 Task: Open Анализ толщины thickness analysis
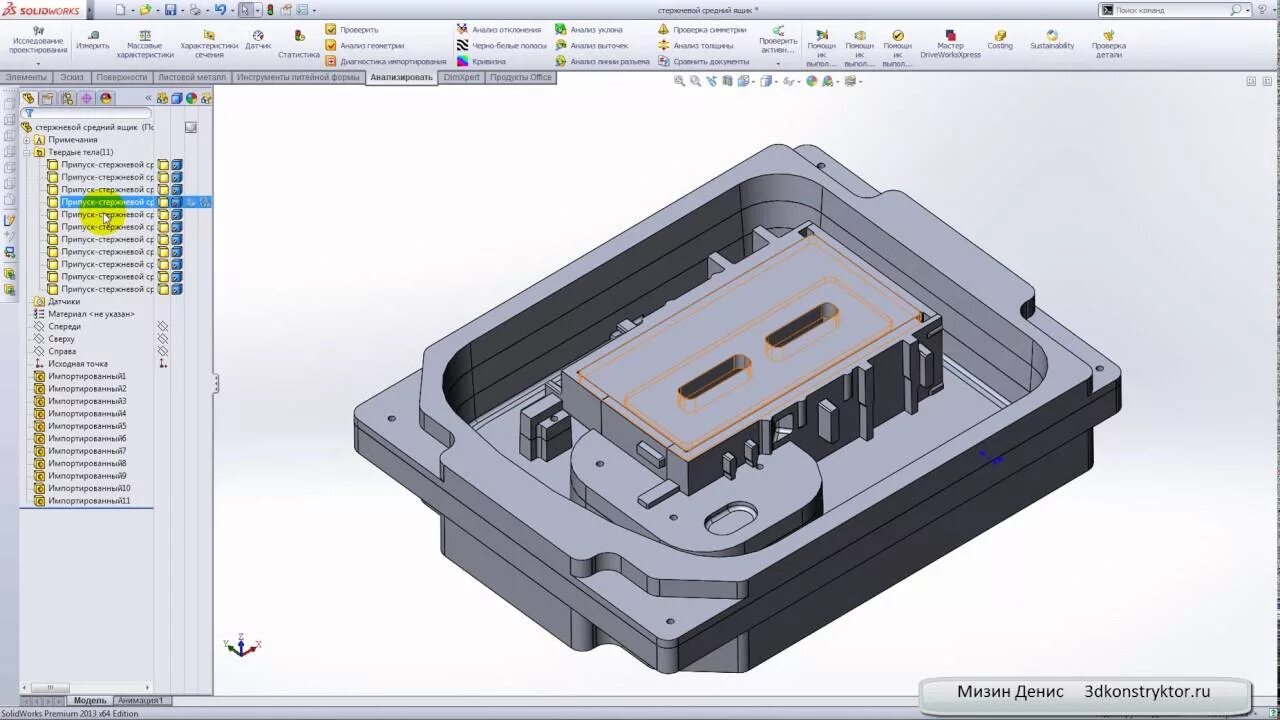click(x=695, y=45)
